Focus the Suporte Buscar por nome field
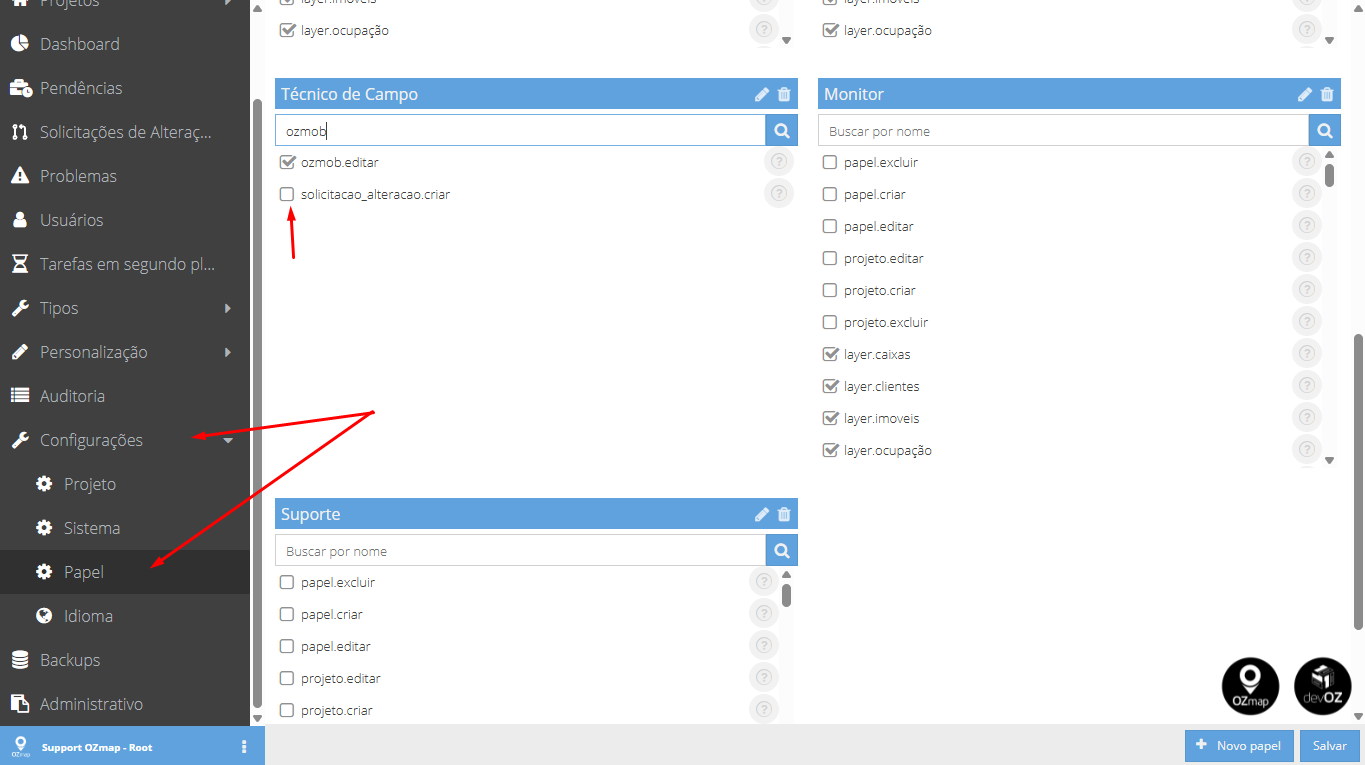 point(520,551)
